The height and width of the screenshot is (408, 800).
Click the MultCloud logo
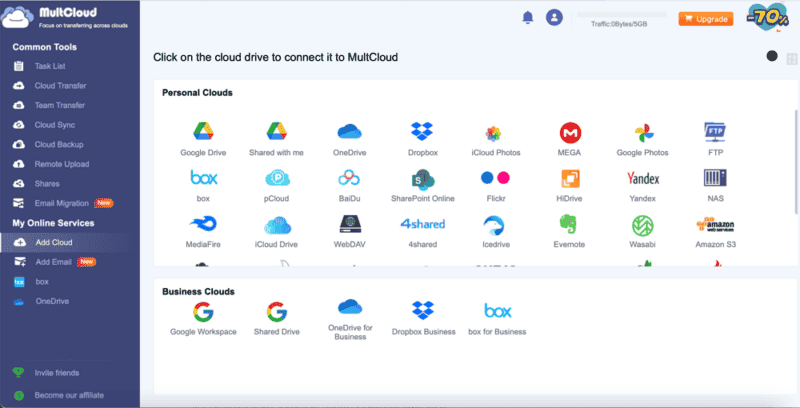pyautogui.click(x=65, y=17)
